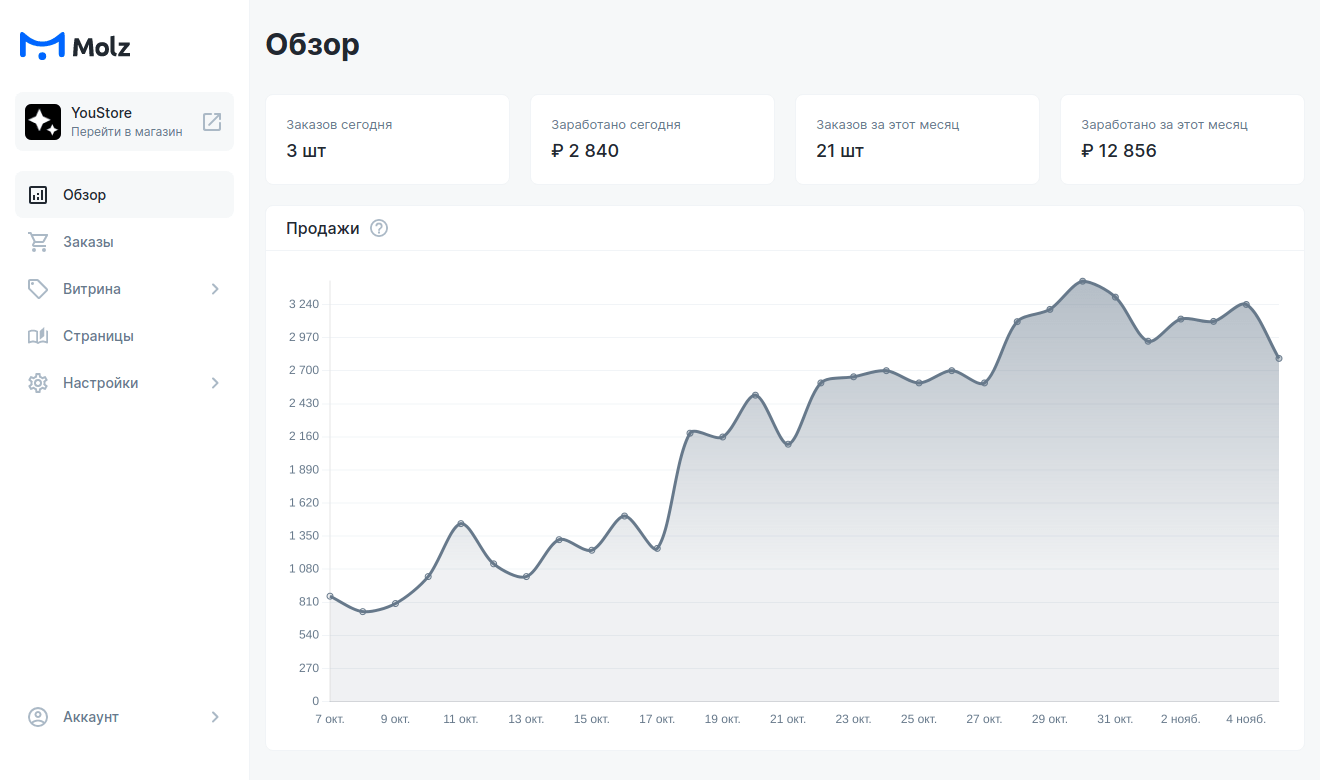
Task: Click the Заработано за этот месяц card
Action: (1182, 140)
